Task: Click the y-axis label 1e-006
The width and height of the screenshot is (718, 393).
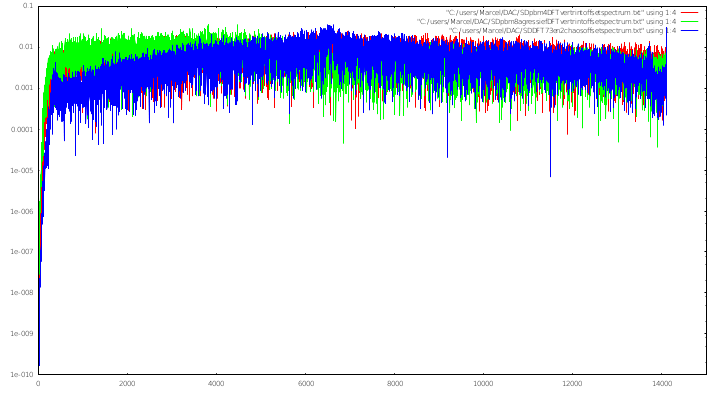Action: click(22, 212)
